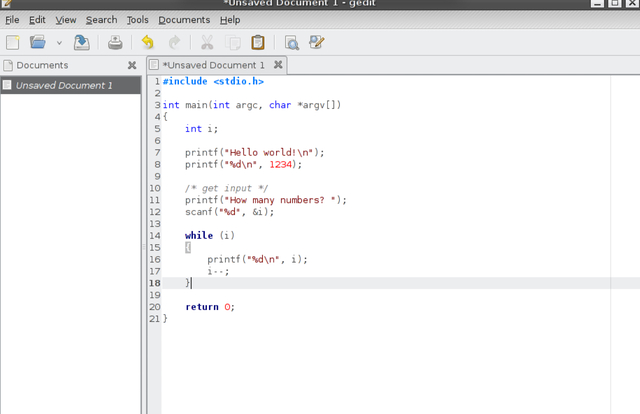Click the '#include <stdio.h>' line
The image size is (640, 414).
pos(213,81)
